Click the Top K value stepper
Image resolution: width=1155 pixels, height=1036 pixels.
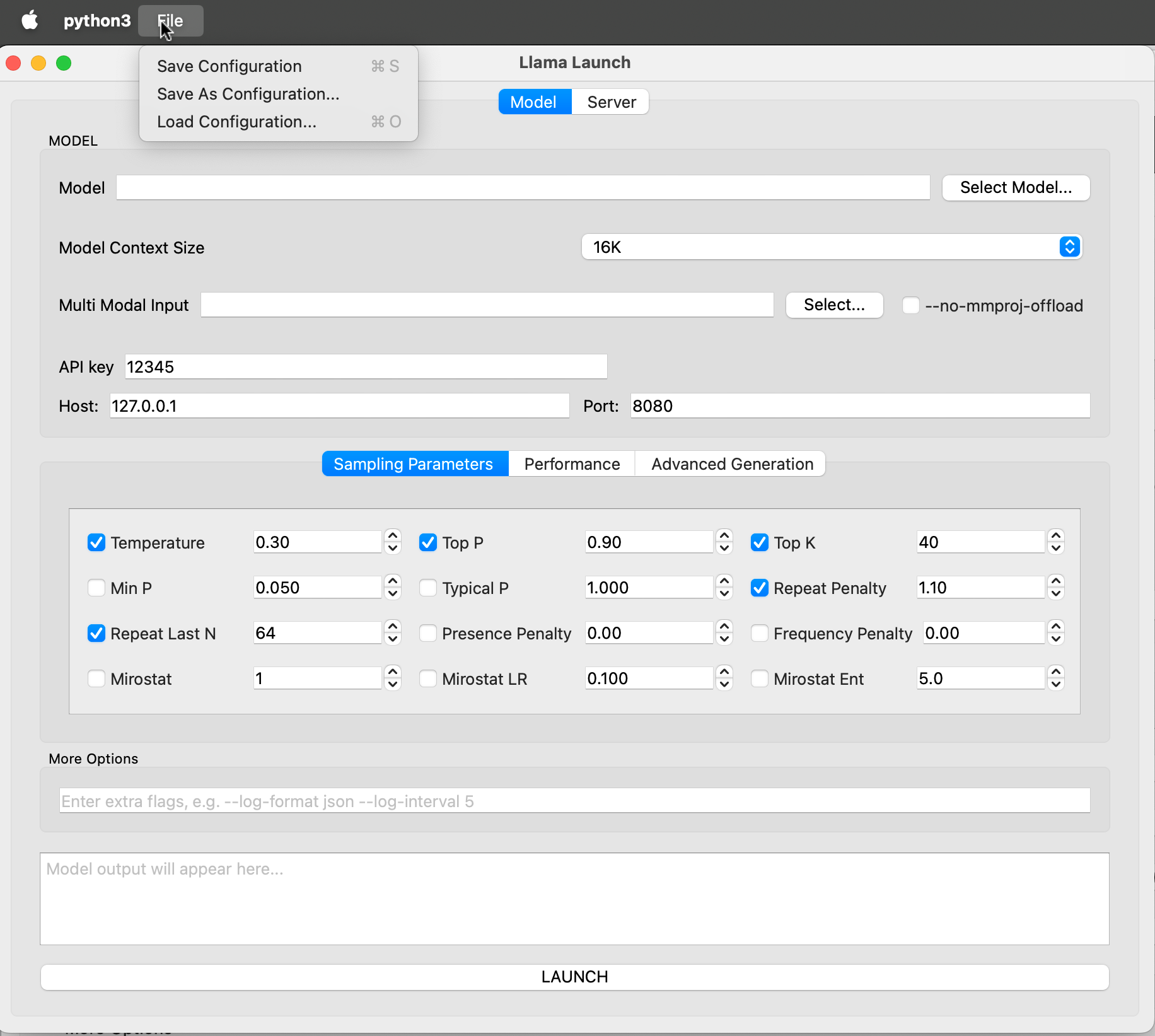tap(1056, 542)
